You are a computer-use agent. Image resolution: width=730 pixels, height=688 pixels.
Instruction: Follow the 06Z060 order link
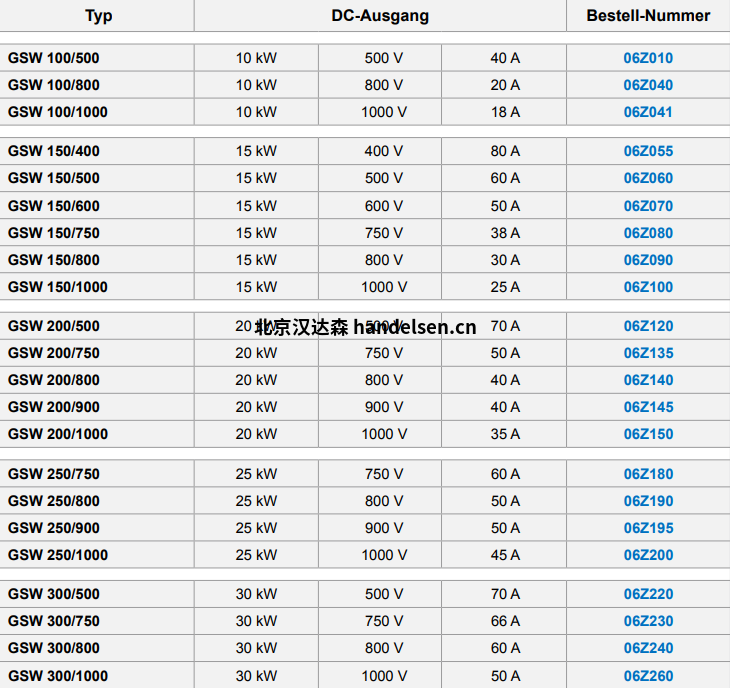pyautogui.click(x=648, y=178)
